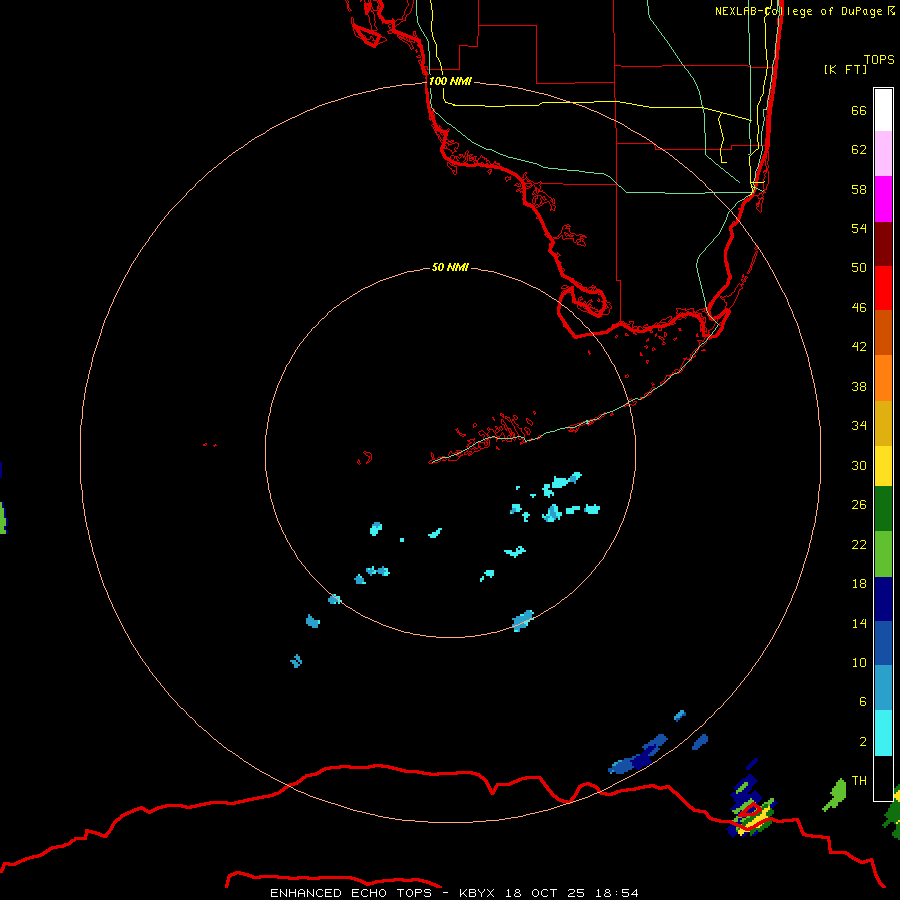Select the dark red legend swatch
This screenshot has width=900, height=900.
pyautogui.click(x=883, y=243)
